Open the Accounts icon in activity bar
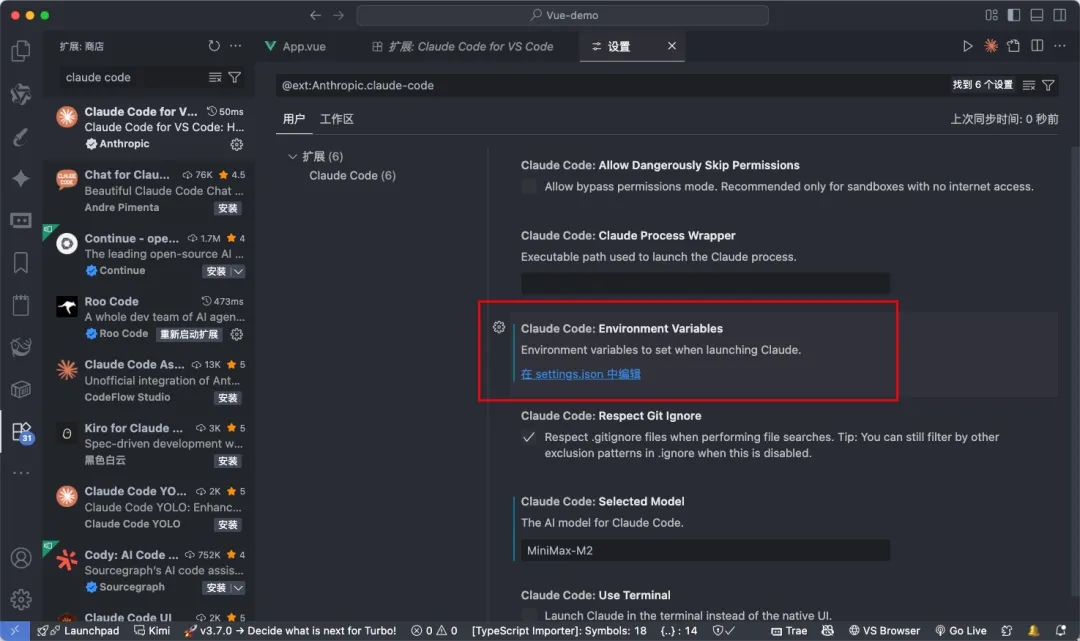 (20, 558)
